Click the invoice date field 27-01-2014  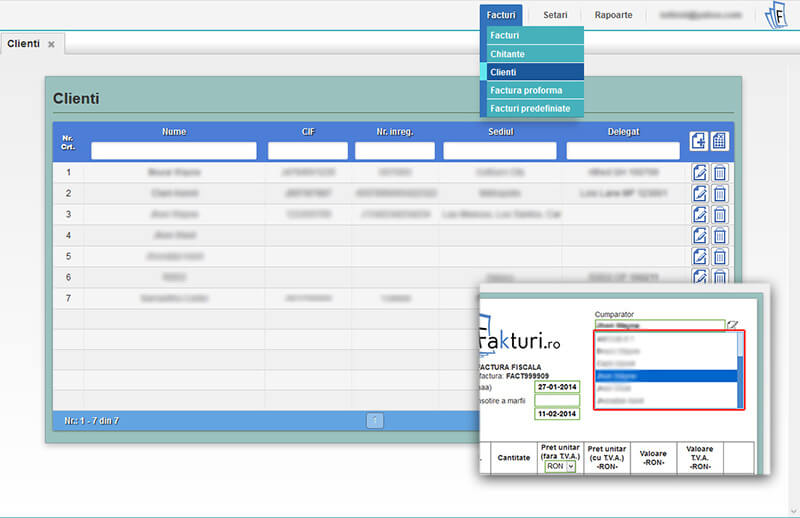tap(557, 387)
